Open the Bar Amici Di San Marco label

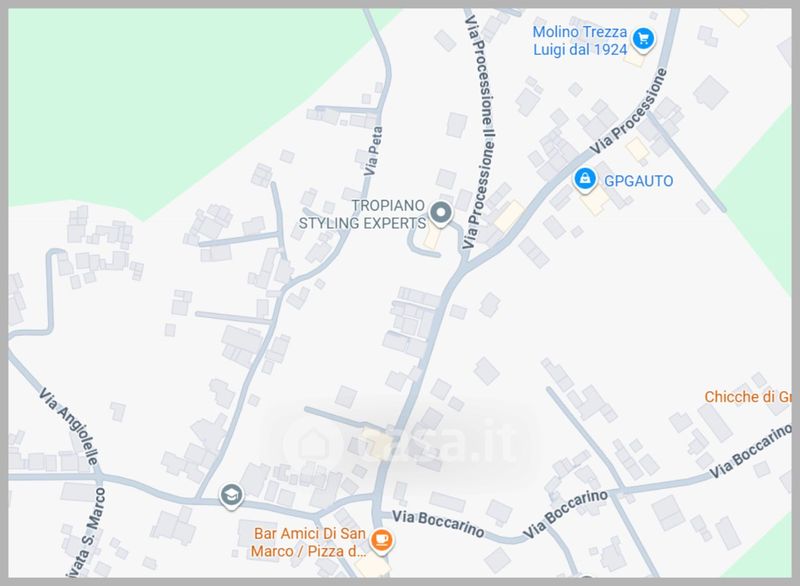[309, 542]
